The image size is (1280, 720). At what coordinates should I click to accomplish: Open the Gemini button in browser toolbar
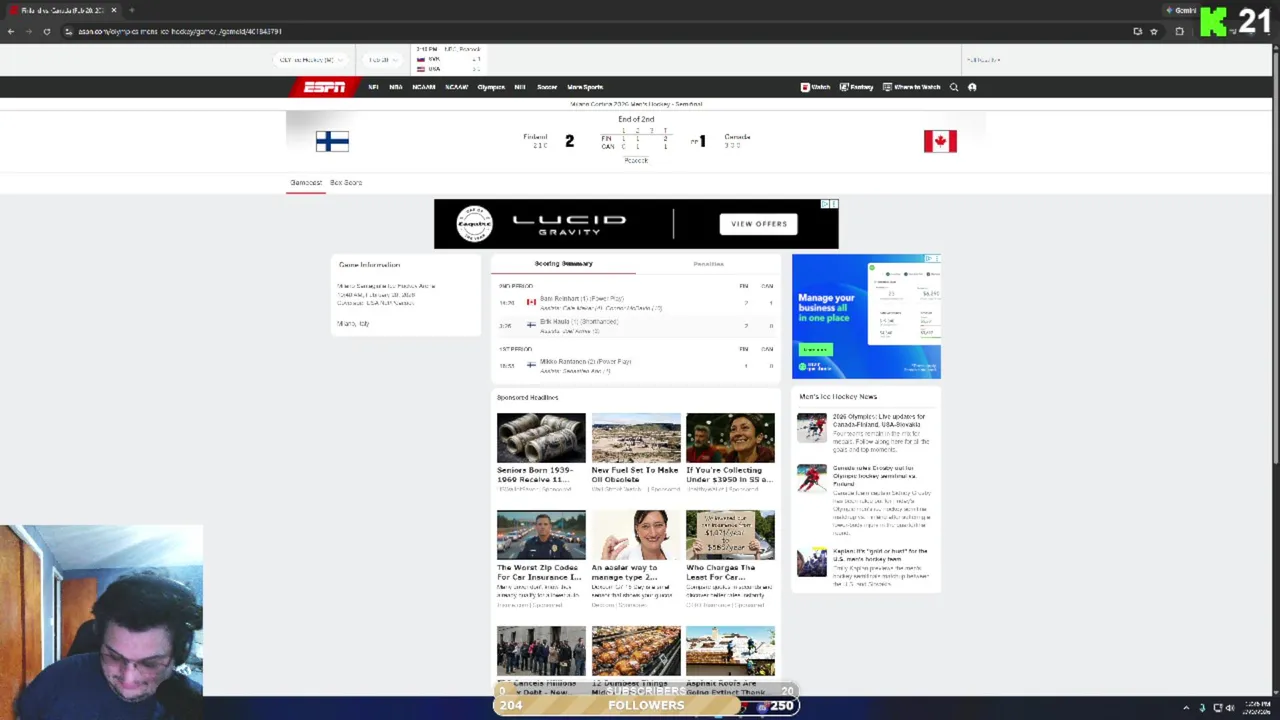[x=1182, y=10]
